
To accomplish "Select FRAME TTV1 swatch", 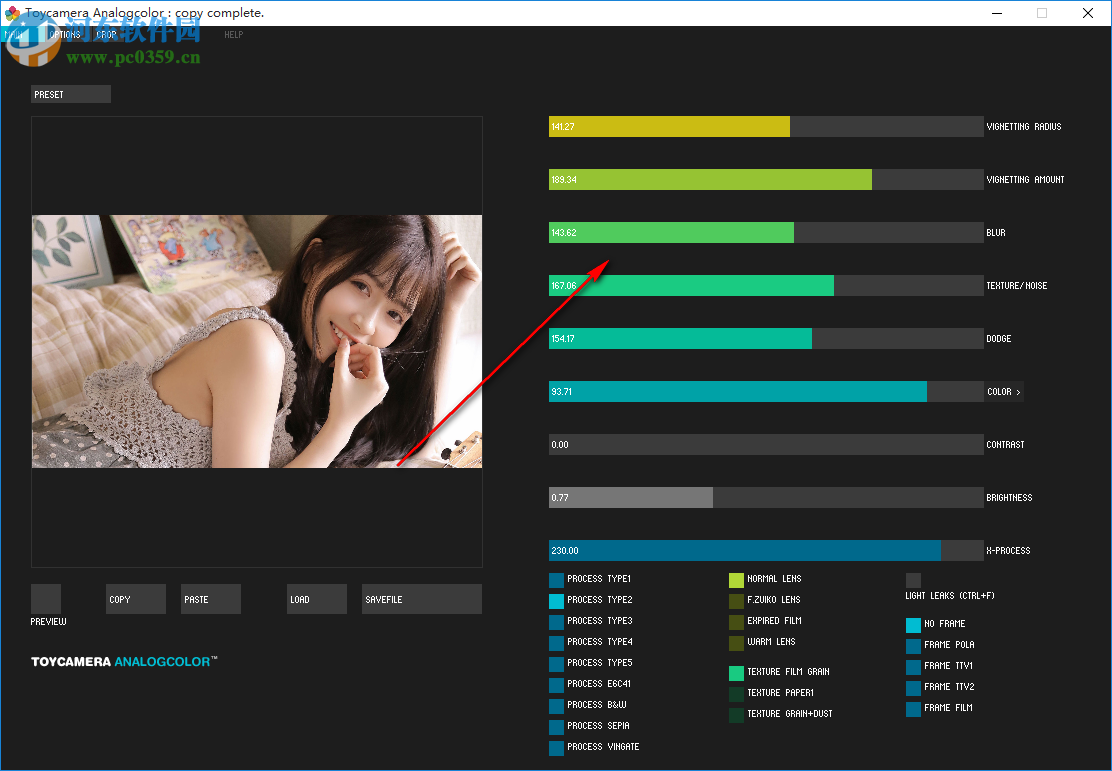I will (x=913, y=667).
